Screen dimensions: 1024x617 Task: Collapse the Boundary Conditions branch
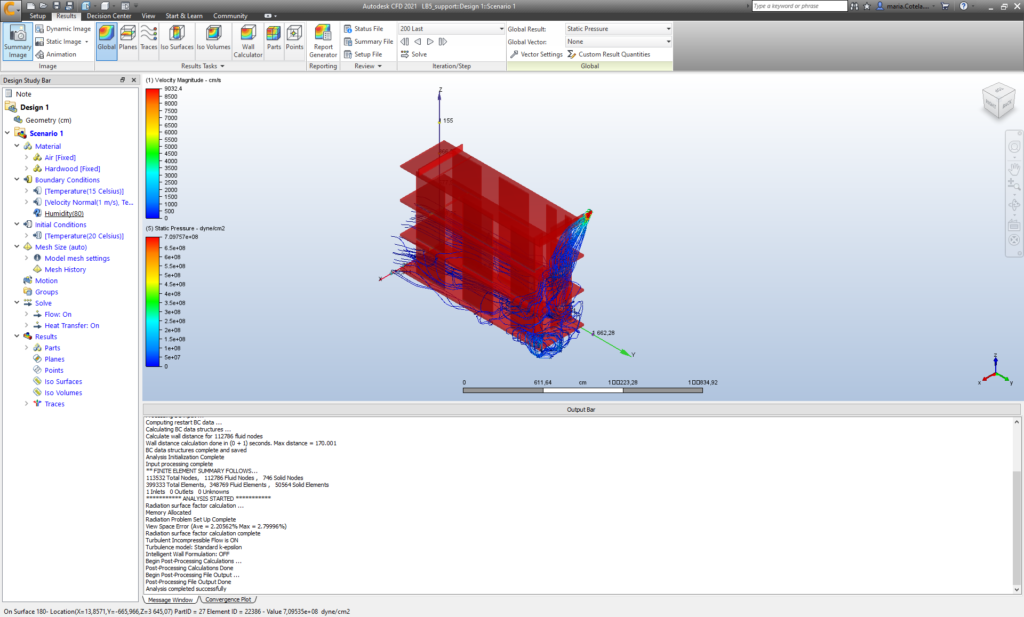(17, 179)
